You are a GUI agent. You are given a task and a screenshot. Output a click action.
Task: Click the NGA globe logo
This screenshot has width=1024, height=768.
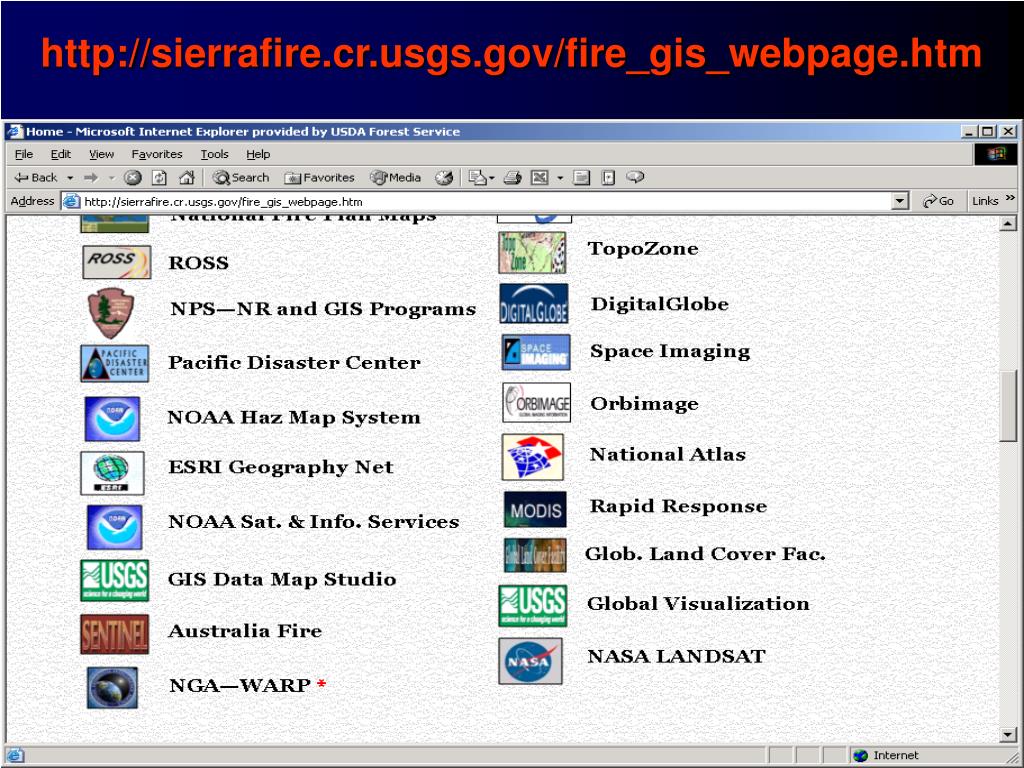pos(112,688)
